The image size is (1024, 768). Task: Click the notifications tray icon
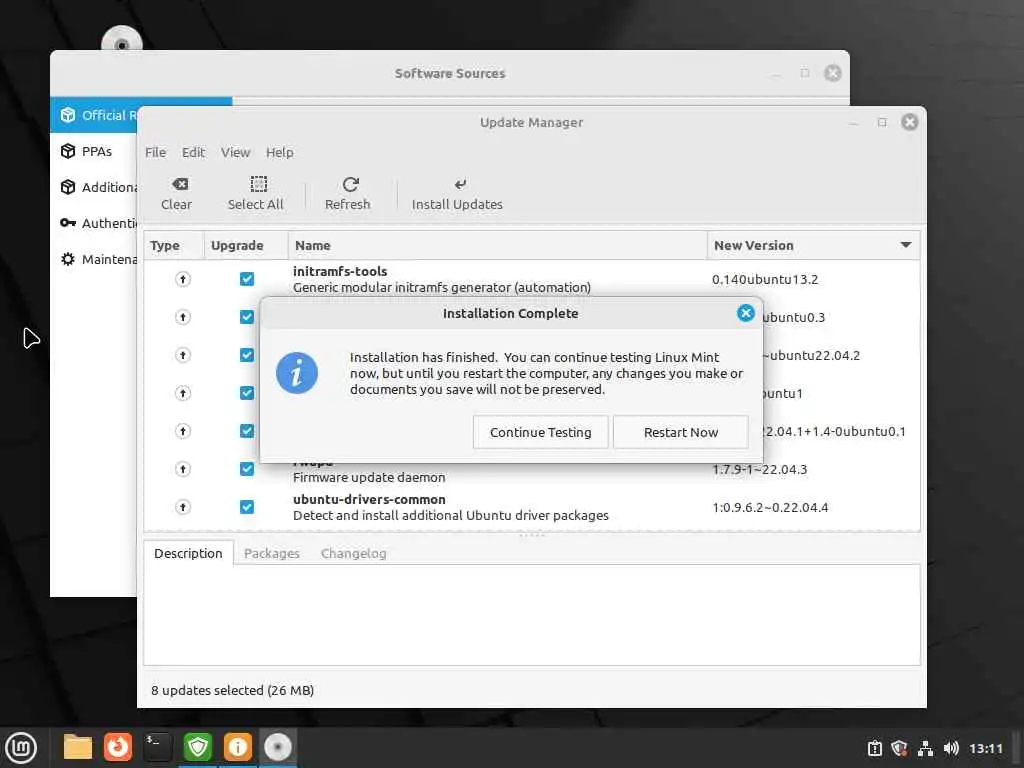coord(874,748)
